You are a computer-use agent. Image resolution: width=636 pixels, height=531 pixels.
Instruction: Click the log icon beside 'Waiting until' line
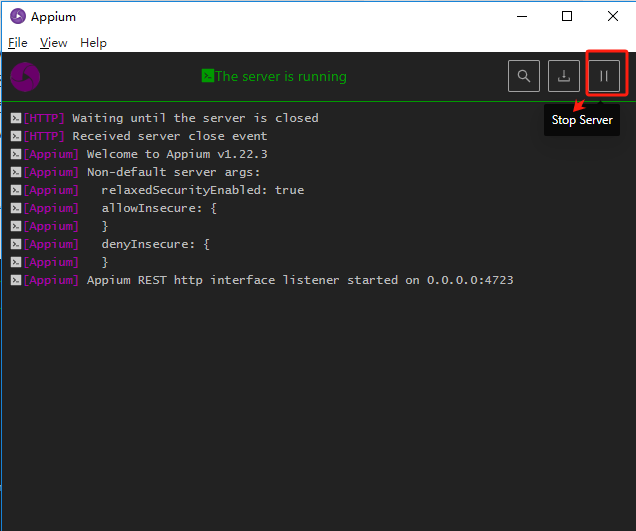tap(16, 118)
